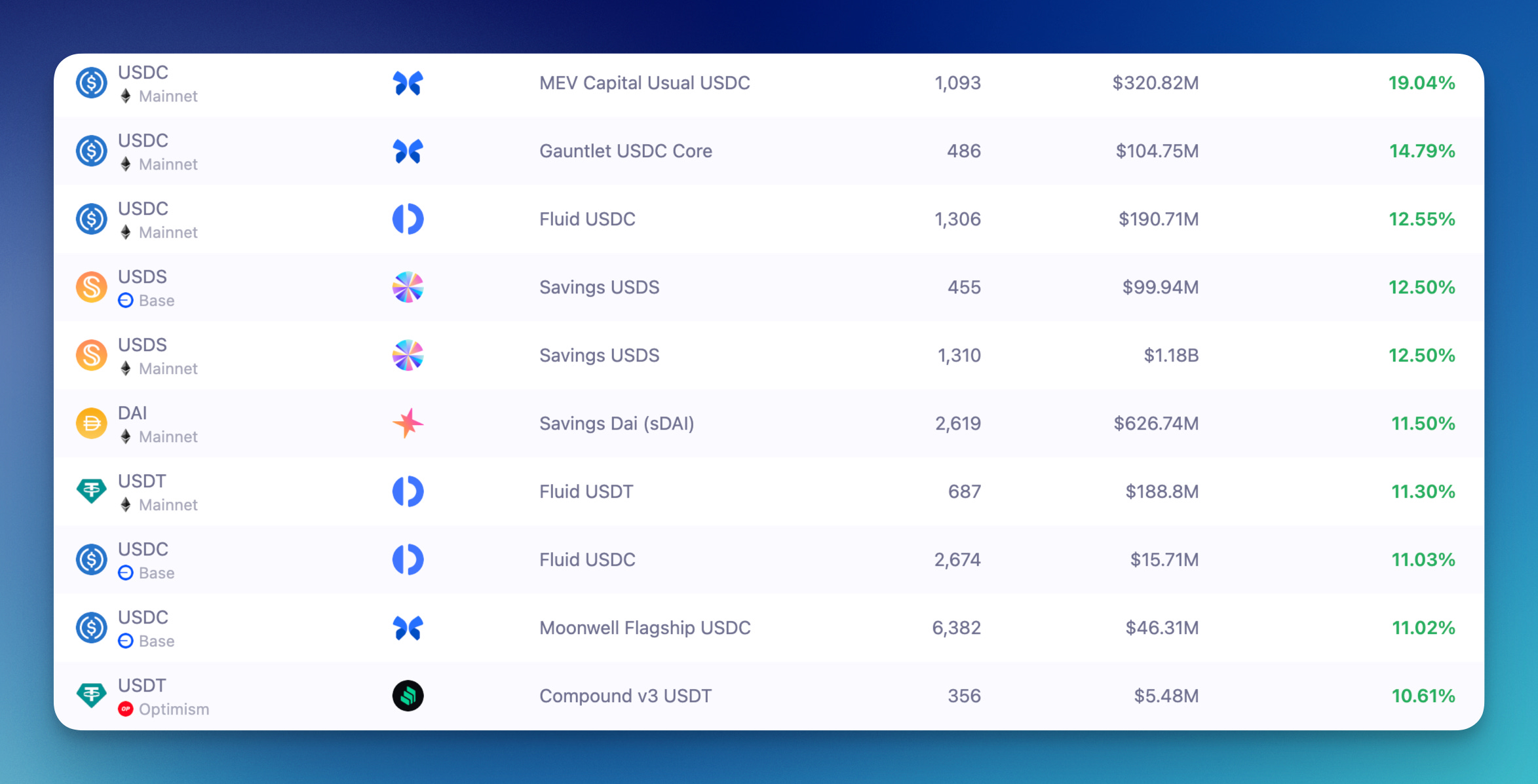
Task: Click the Morpho icon beside Moonwell Flagship USDC
Action: click(x=408, y=628)
